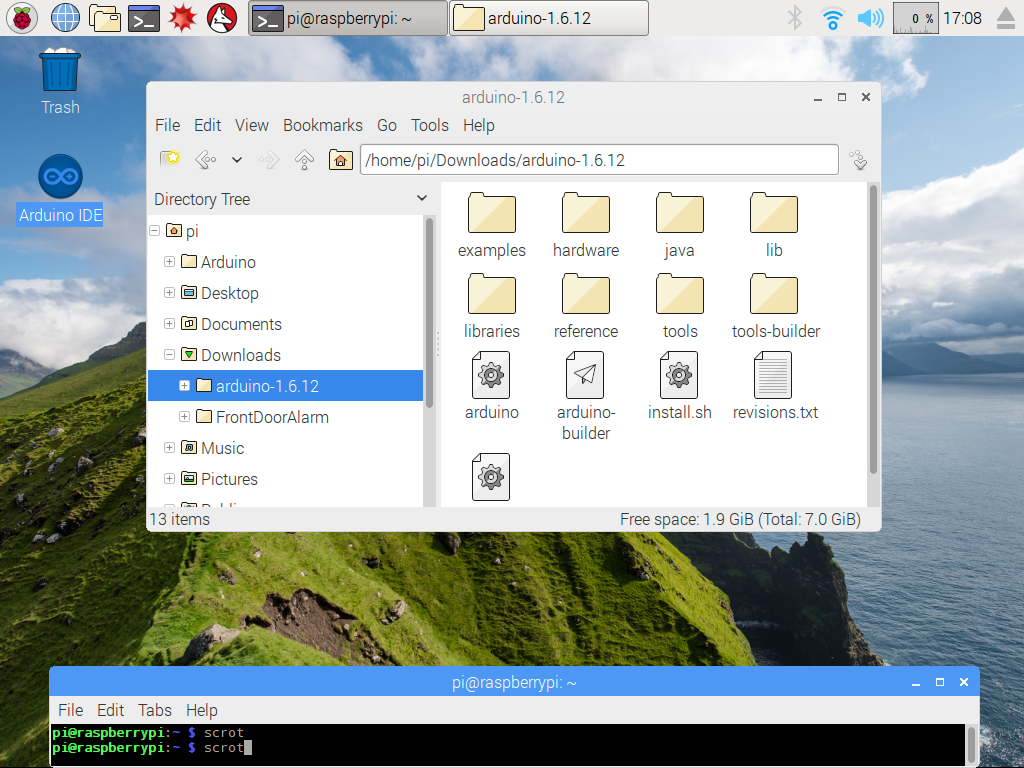Click the path address bar field
This screenshot has width=1024, height=768.
coord(598,160)
